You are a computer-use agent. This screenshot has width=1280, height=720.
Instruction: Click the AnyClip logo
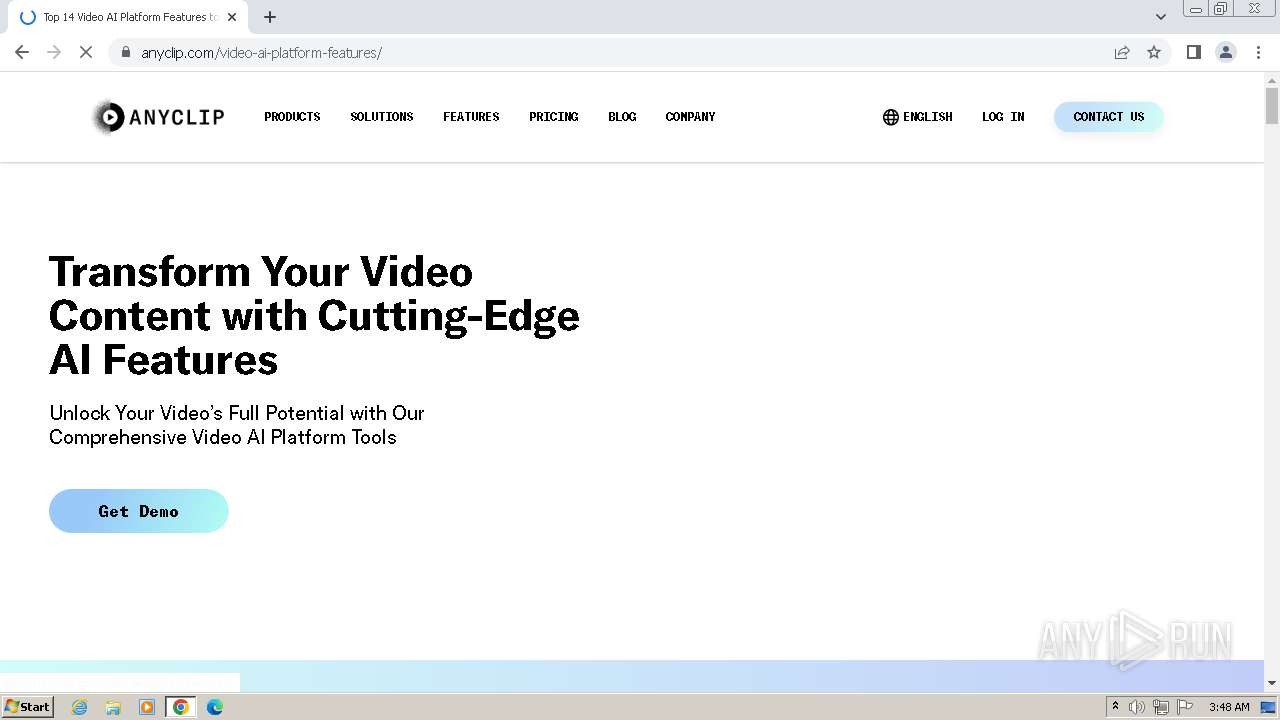(158, 117)
